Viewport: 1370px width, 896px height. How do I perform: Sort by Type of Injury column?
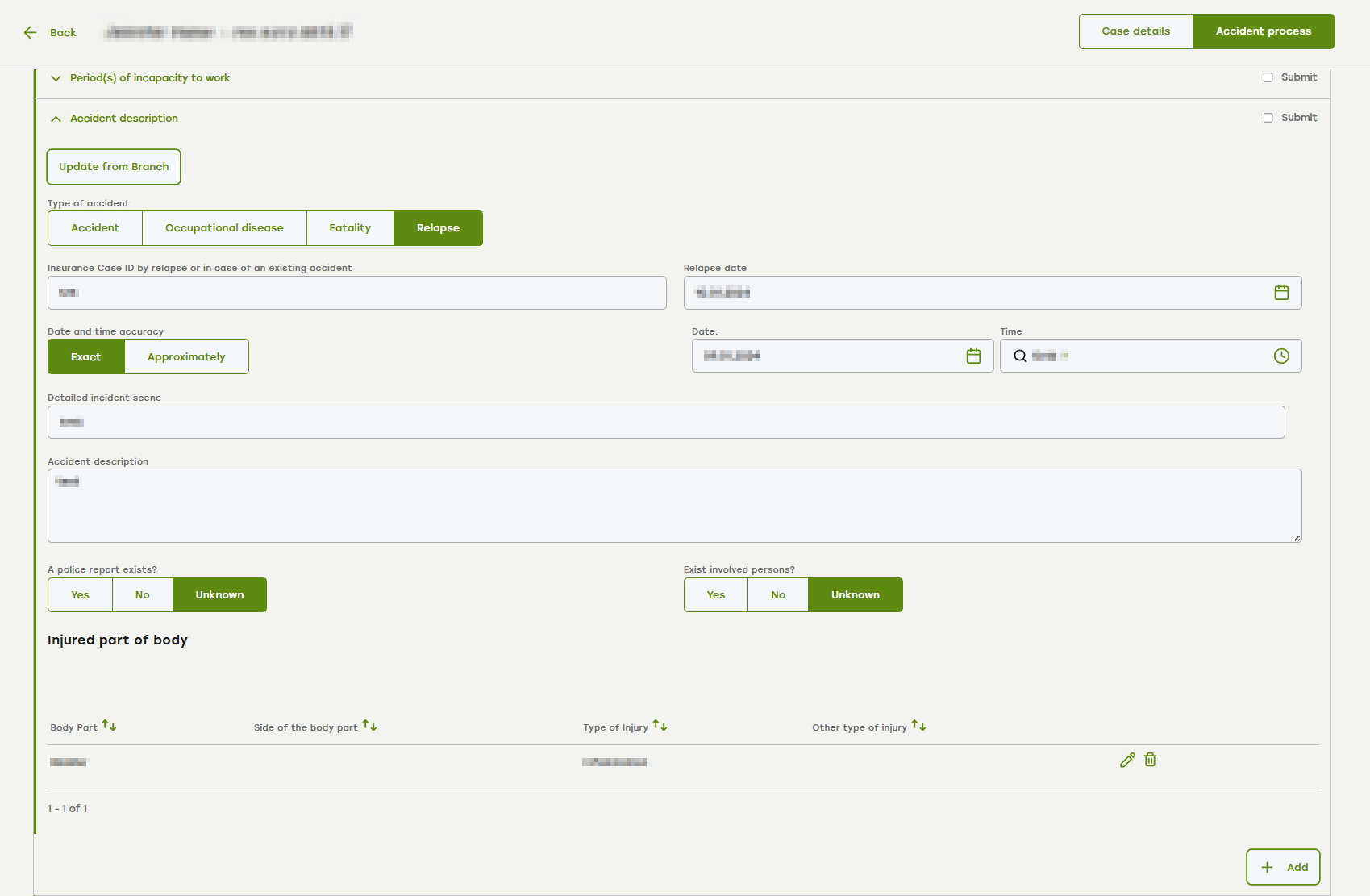tap(660, 726)
